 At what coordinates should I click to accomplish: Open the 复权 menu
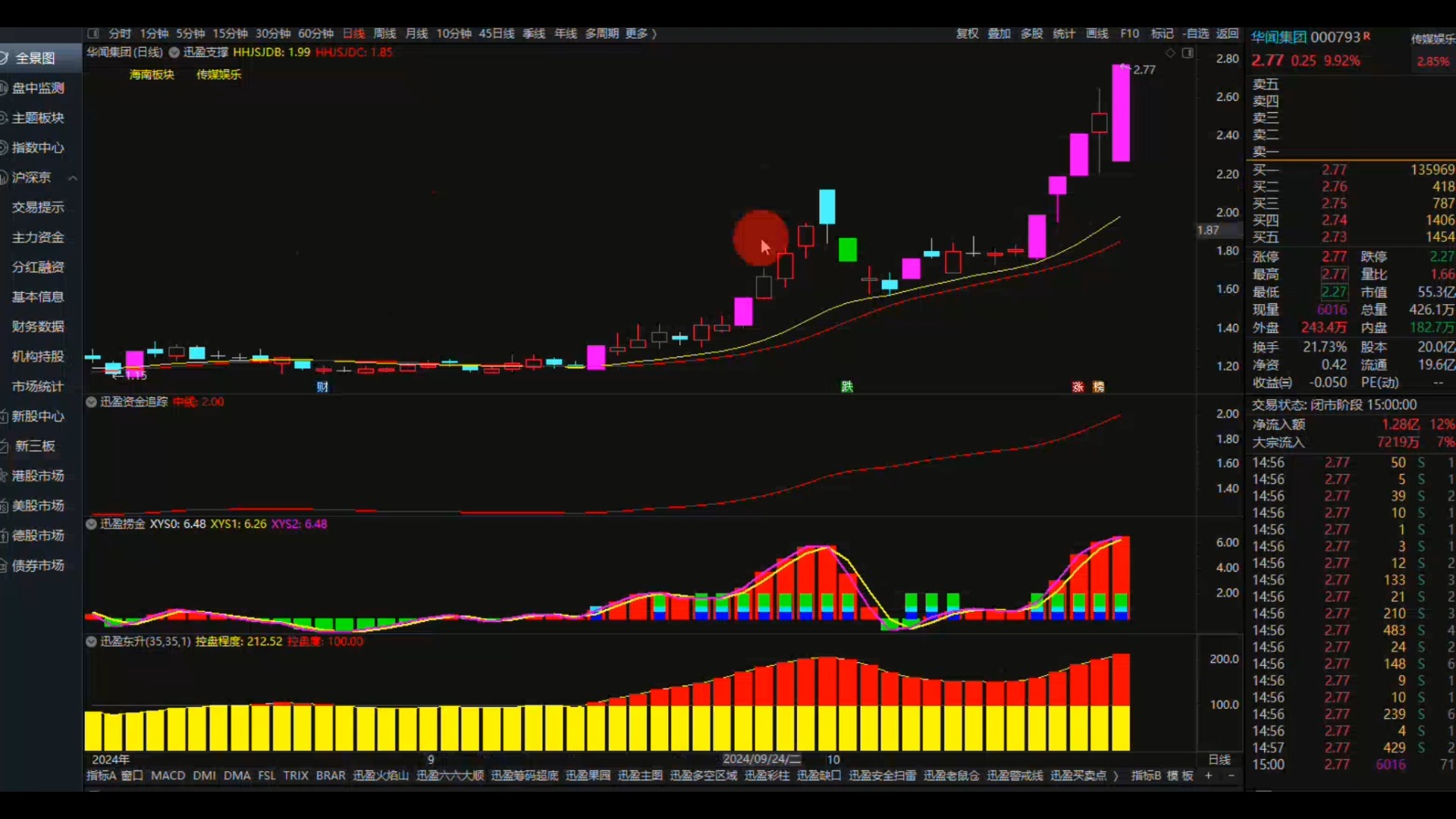click(x=967, y=33)
